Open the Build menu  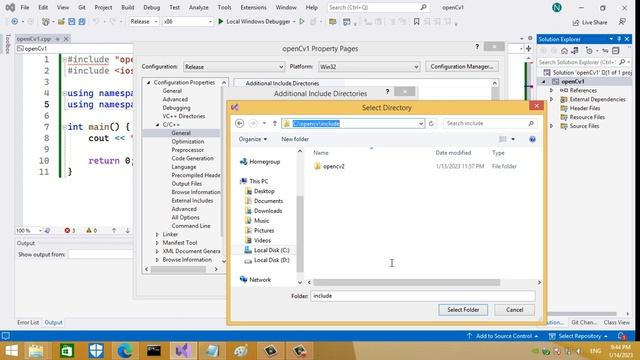click(x=127, y=7)
